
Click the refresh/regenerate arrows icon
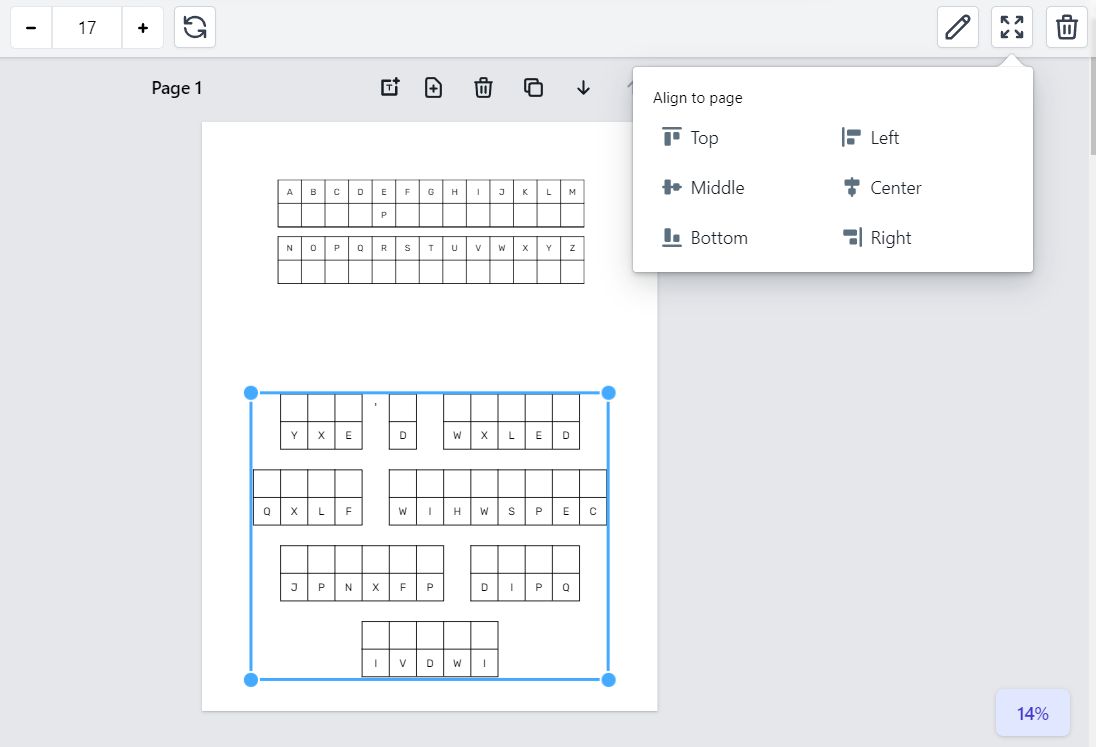[x=195, y=28]
